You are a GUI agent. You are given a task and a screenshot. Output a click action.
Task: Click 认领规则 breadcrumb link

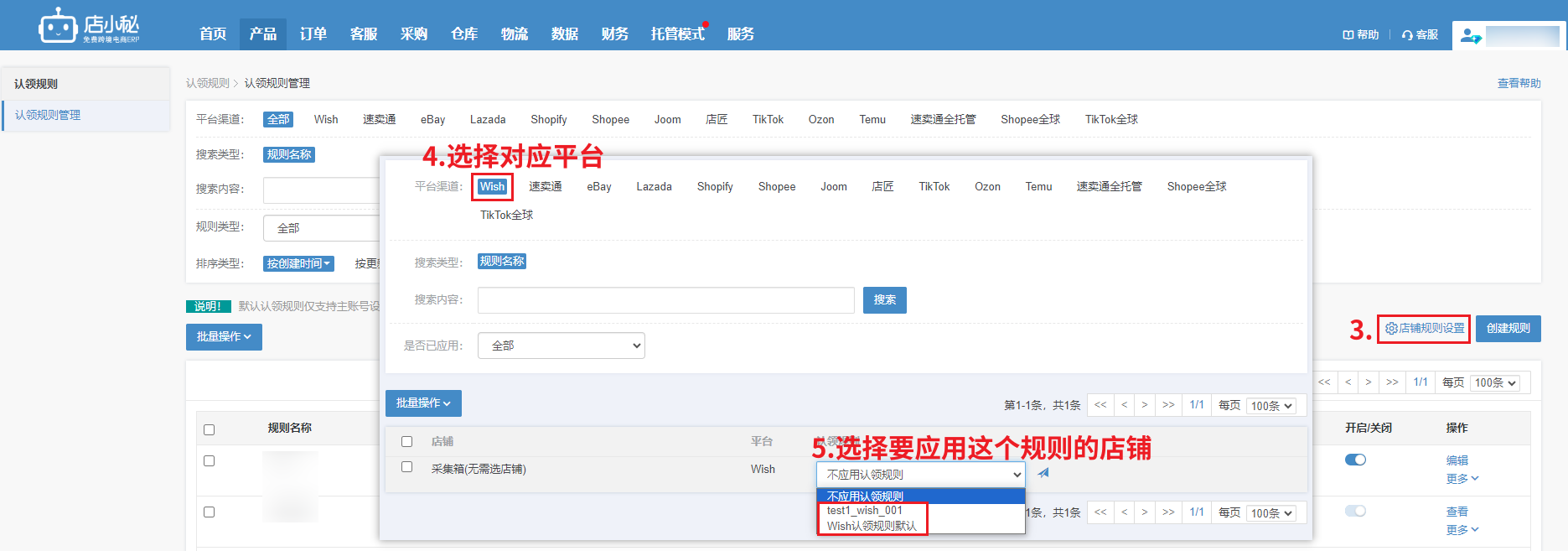(x=208, y=83)
